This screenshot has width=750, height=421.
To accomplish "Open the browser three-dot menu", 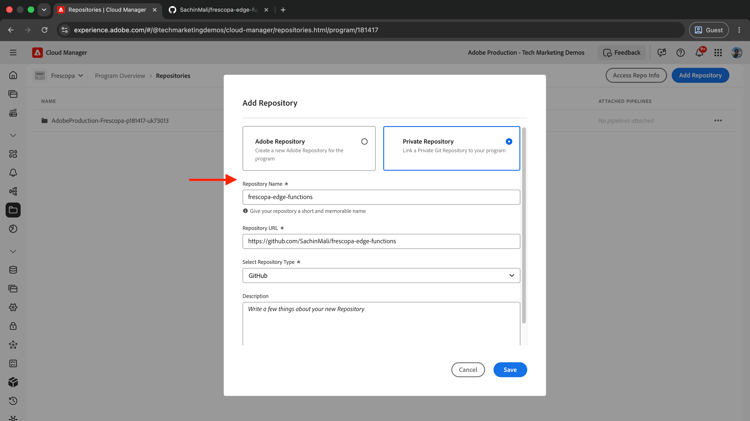I will (739, 30).
